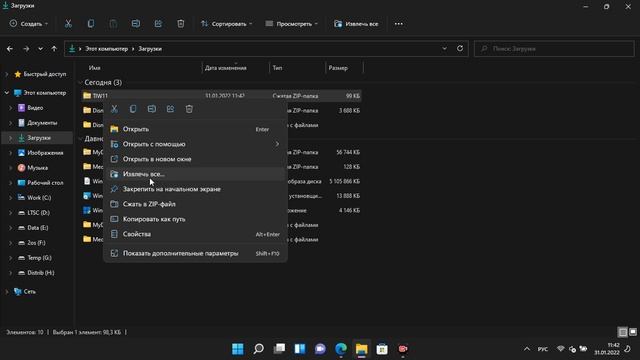Choose Показать дополнительные параметры

(x=195, y=253)
